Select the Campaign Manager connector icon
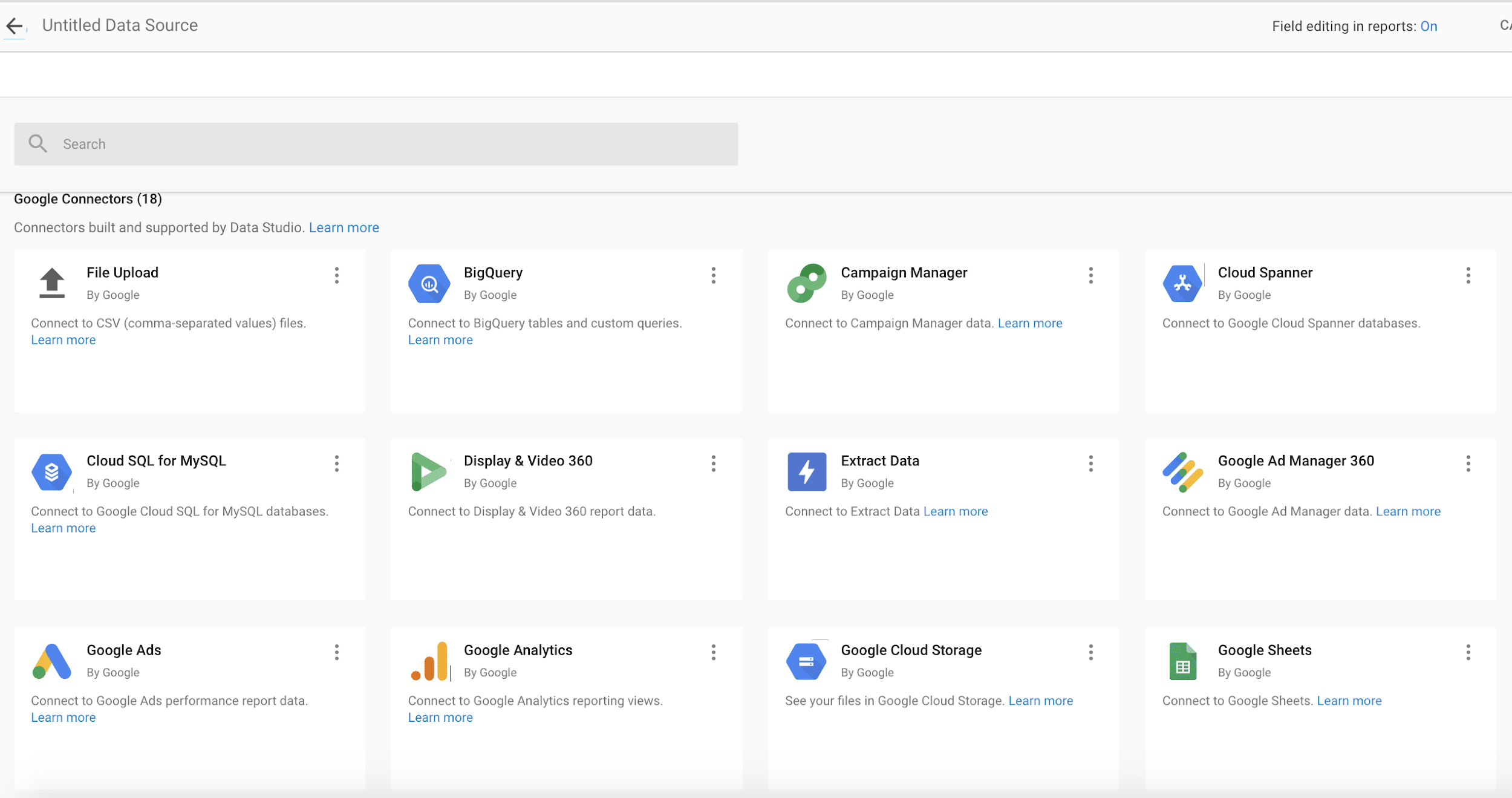 click(x=807, y=283)
